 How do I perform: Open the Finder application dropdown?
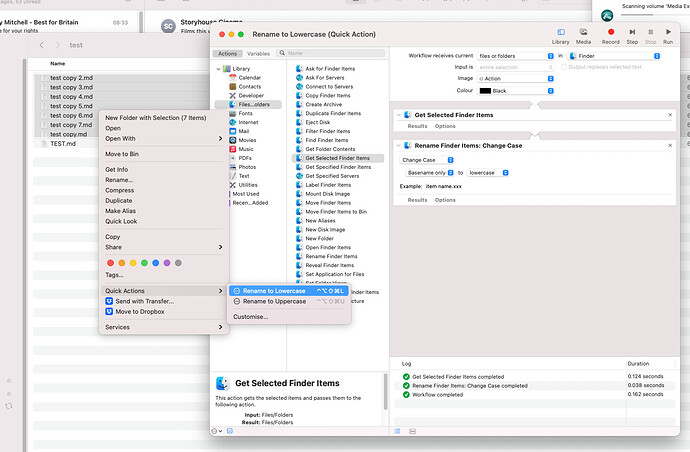(x=614, y=56)
